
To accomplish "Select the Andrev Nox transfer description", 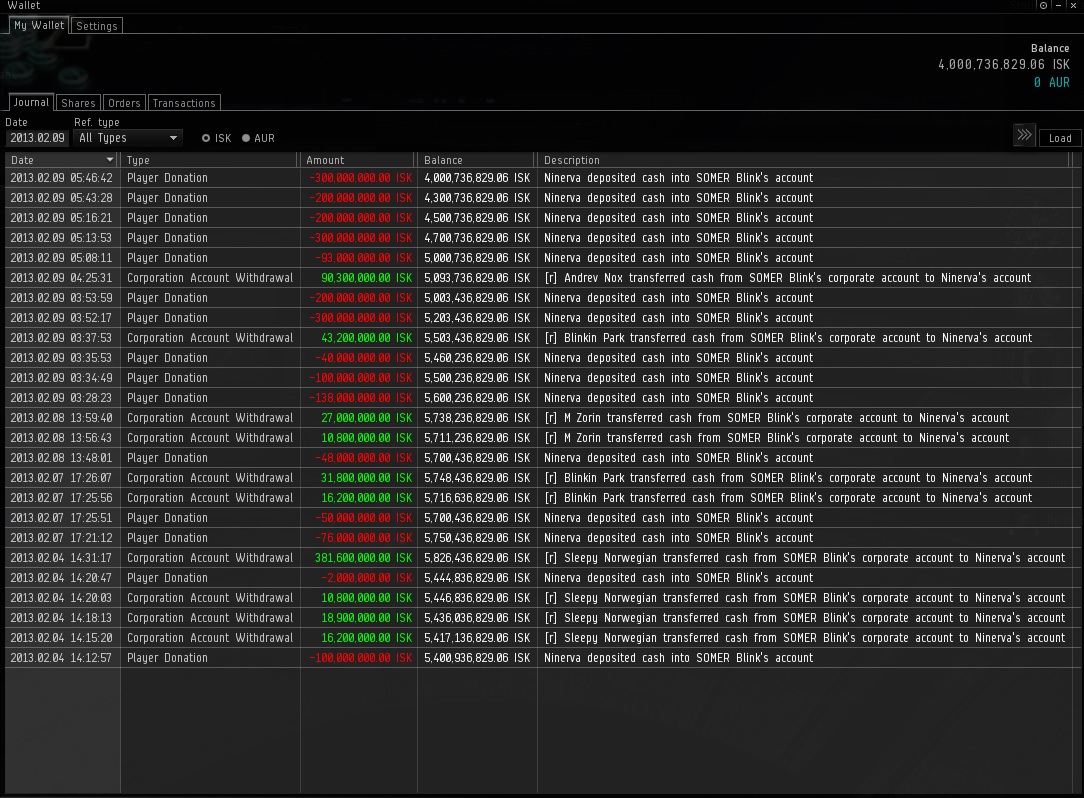I will point(787,278).
